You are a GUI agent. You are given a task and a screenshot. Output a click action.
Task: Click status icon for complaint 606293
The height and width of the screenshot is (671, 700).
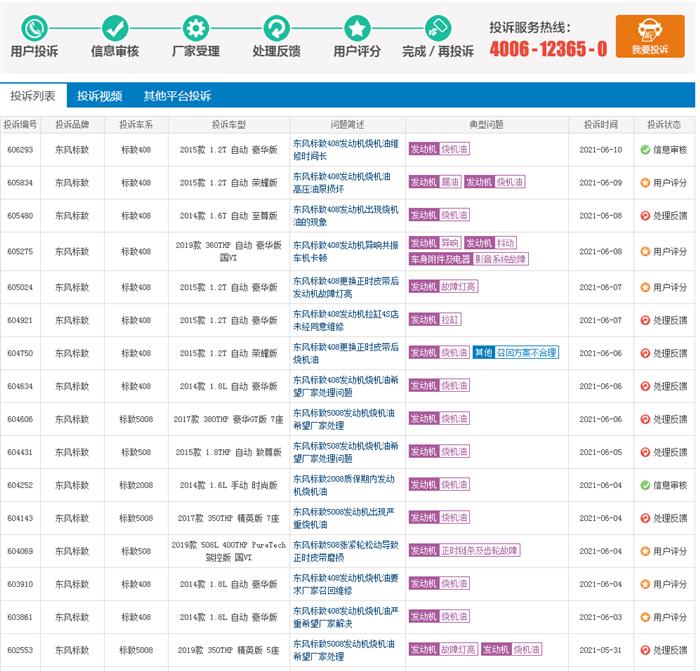coord(645,150)
